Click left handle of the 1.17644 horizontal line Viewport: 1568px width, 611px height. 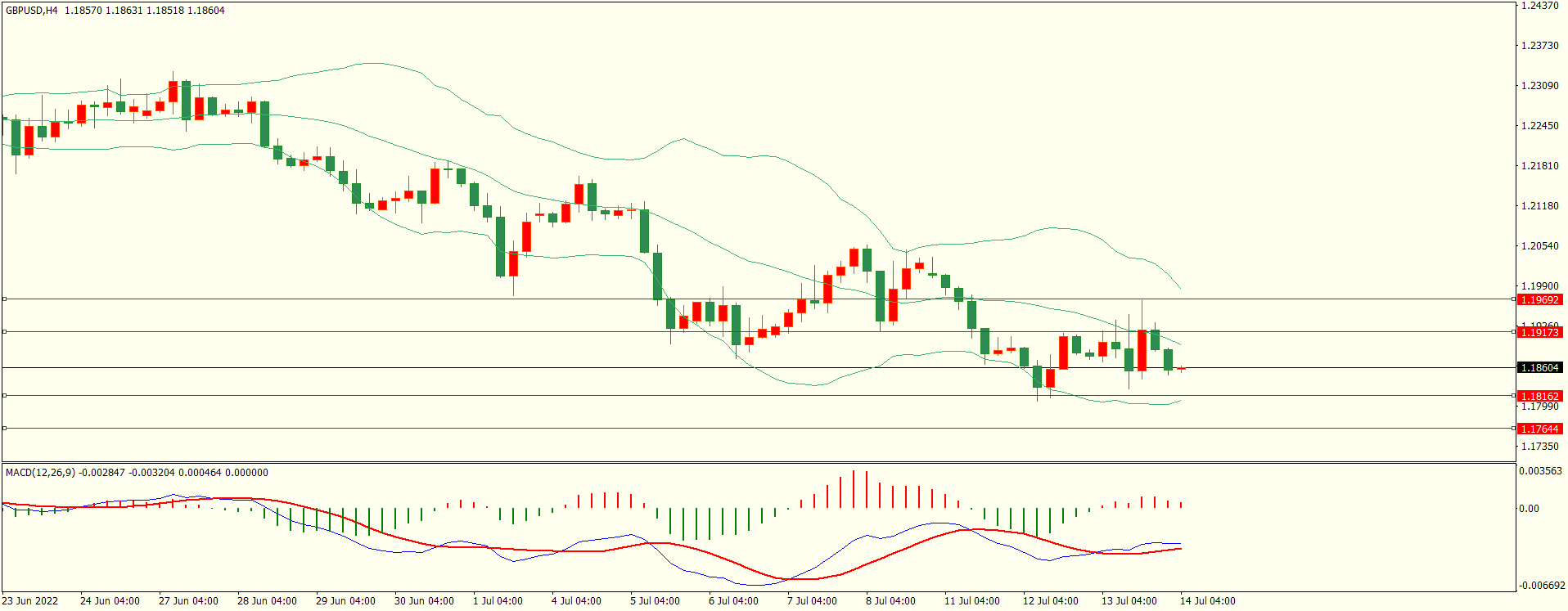point(4,428)
